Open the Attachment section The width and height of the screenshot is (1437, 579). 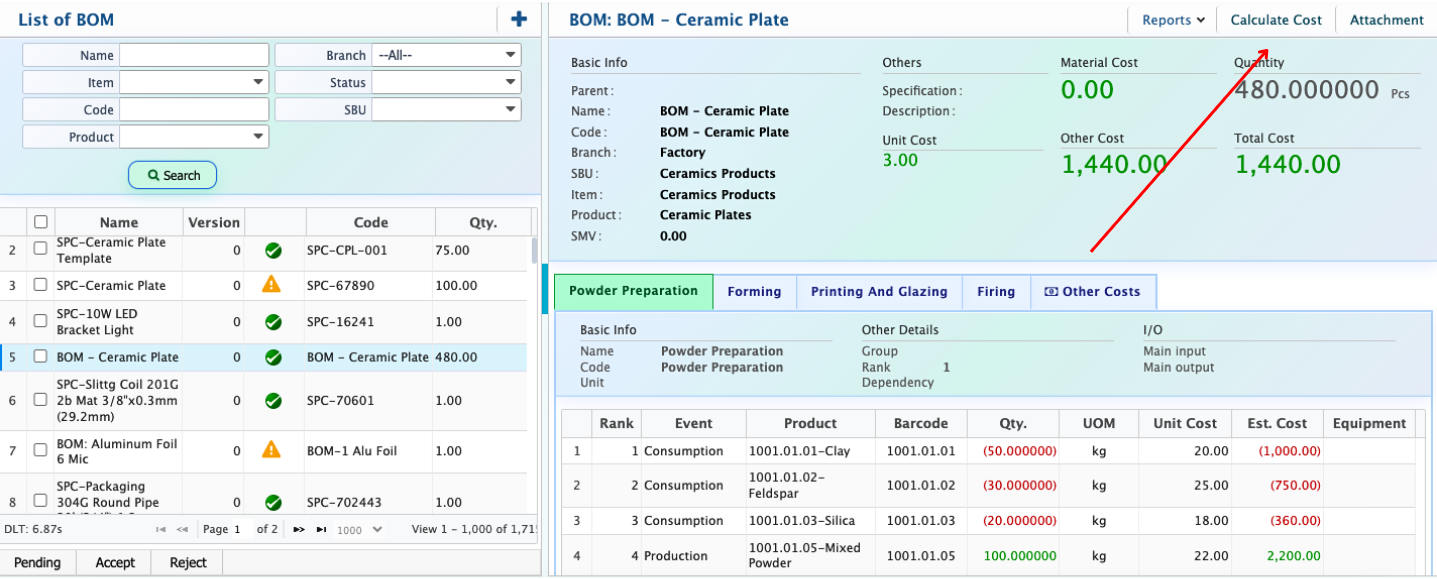click(x=1387, y=20)
